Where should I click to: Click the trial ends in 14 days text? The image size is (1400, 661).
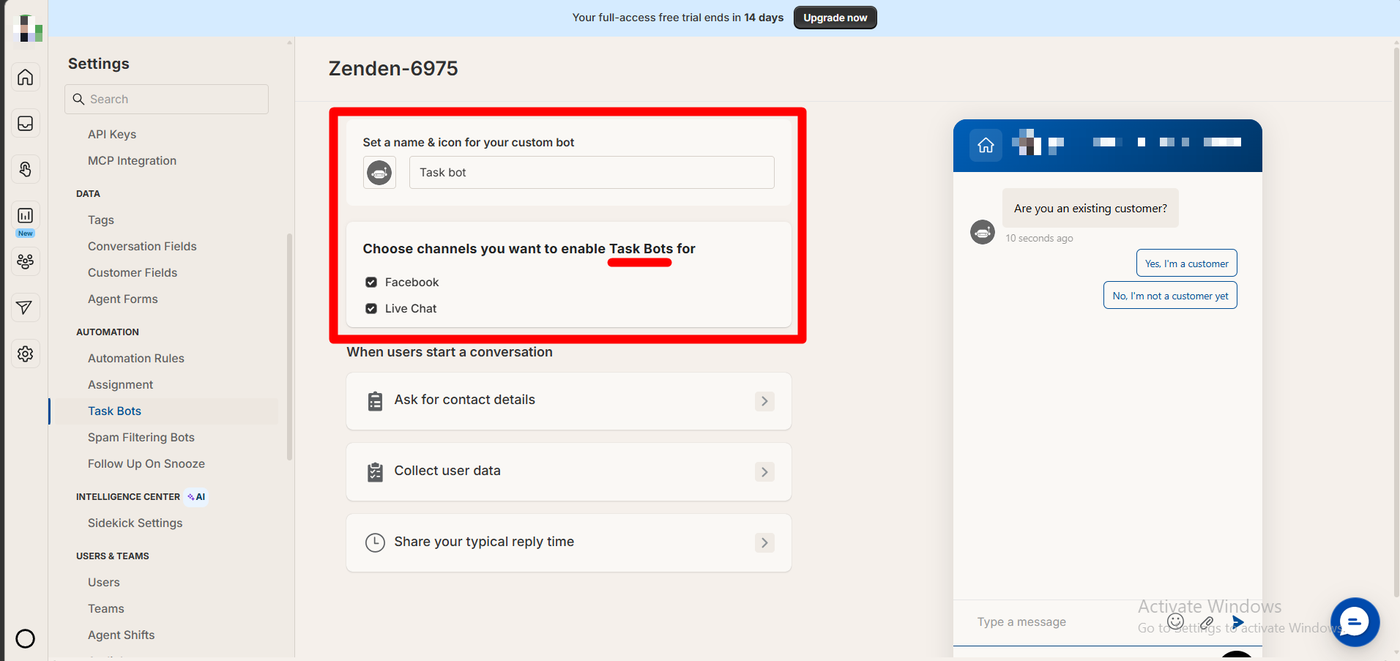click(678, 18)
